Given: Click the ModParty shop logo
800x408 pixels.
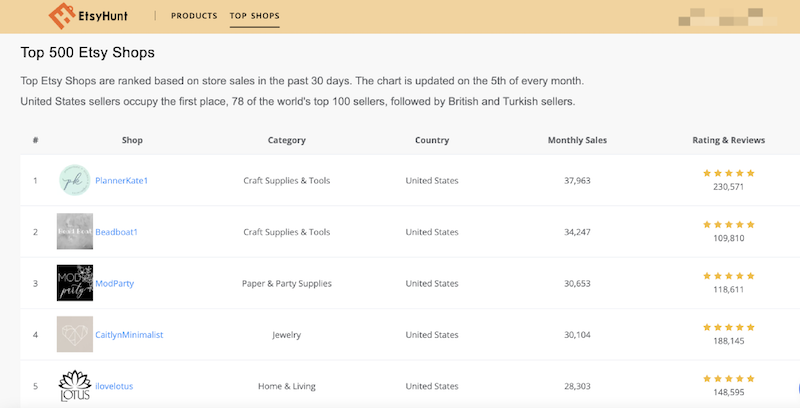Looking at the screenshot, I should pos(75,283).
